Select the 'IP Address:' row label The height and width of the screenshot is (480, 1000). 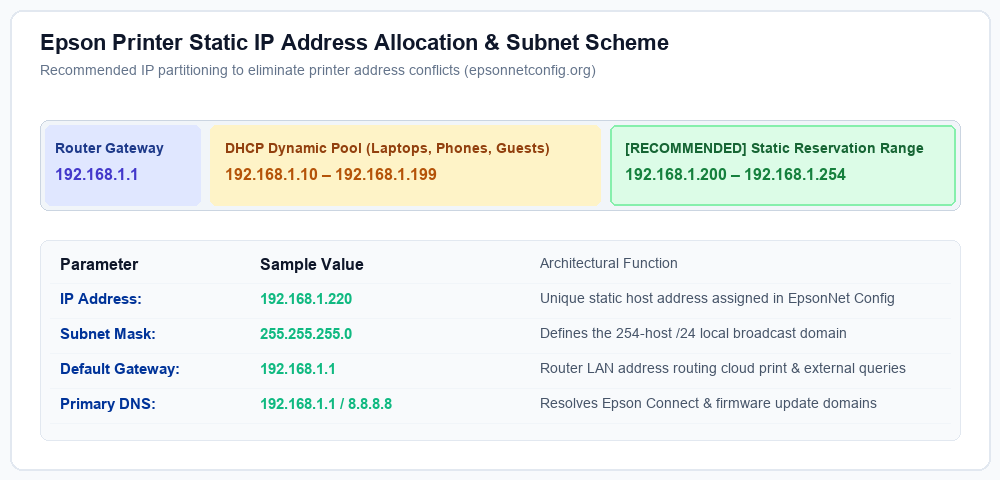pos(101,298)
